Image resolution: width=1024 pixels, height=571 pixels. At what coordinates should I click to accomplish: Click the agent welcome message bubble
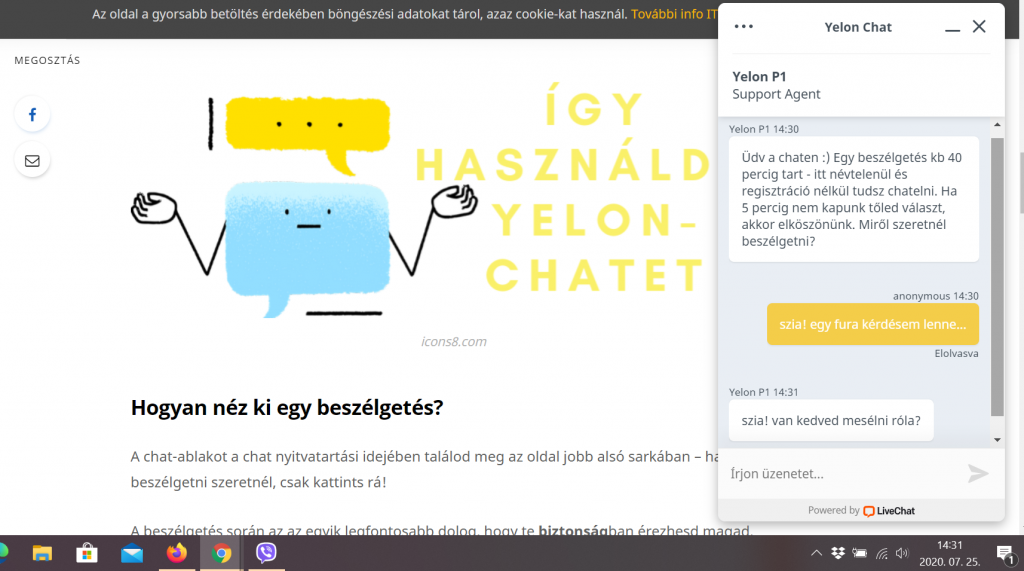coord(854,199)
